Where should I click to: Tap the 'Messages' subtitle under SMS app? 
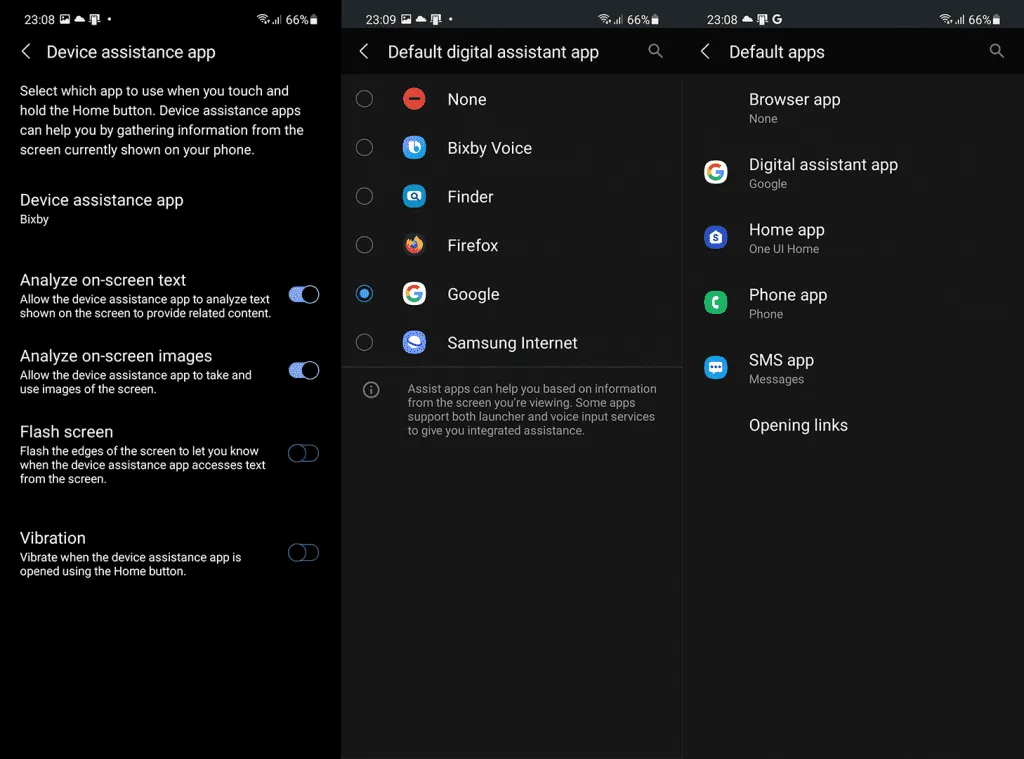(776, 380)
